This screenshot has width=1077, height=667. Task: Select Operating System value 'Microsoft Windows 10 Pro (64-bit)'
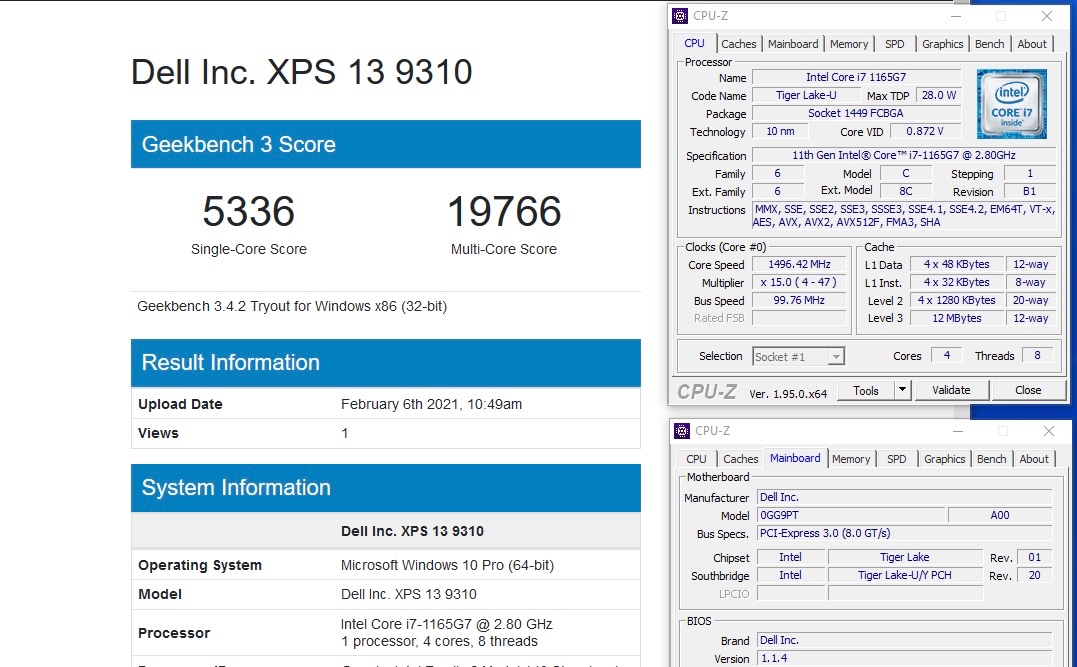click(x=447, y=565)
